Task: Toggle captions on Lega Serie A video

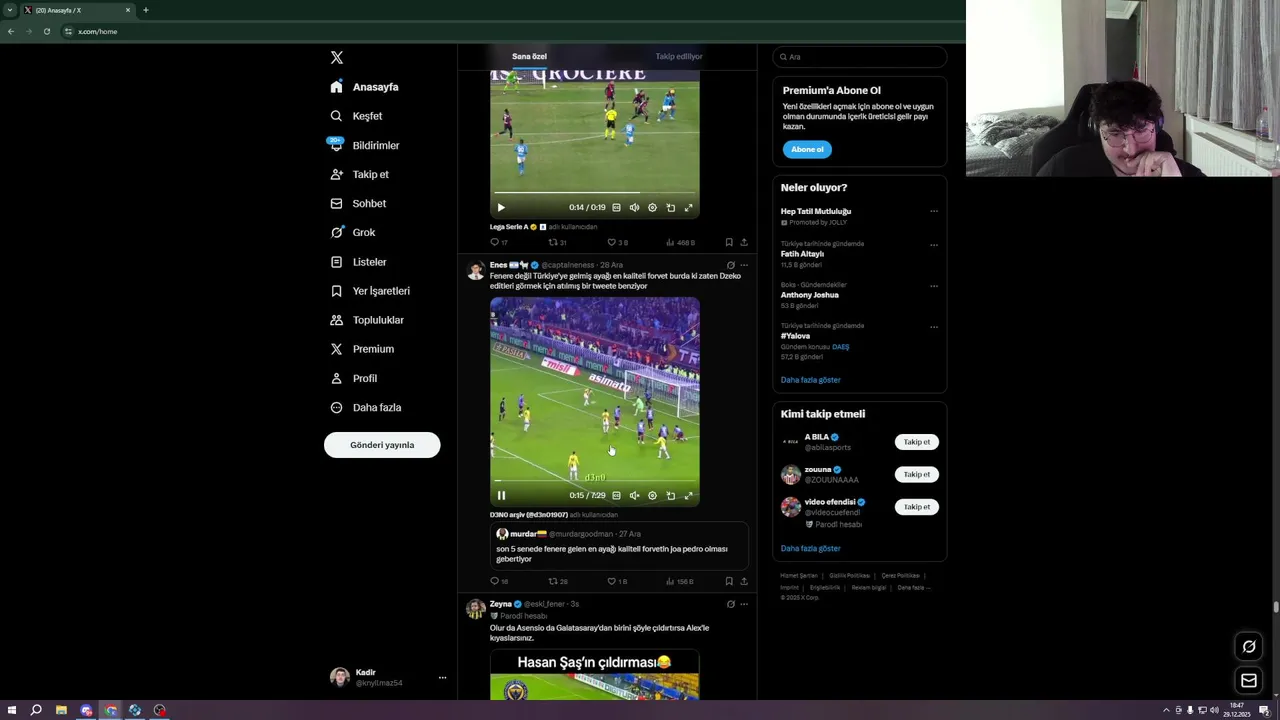Action: tap(616, 208)
